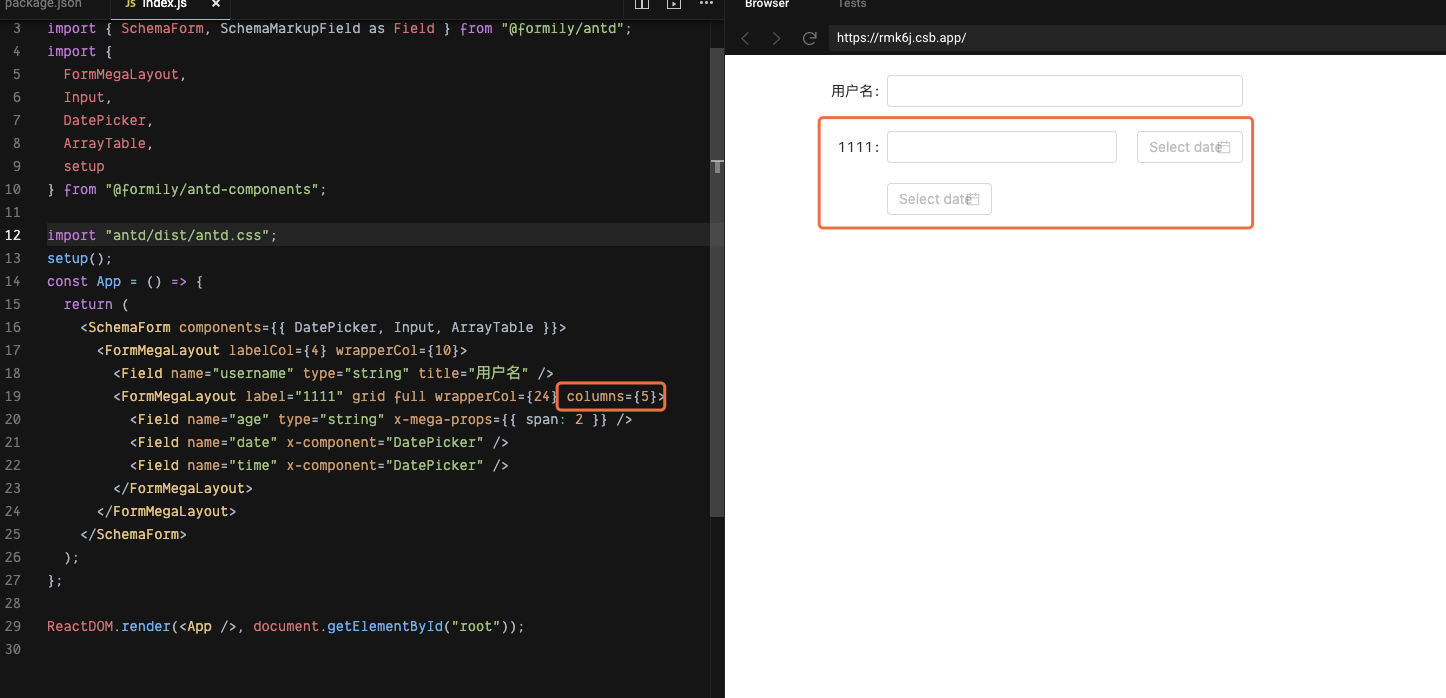Open the more actions ellipsis menu

[705, 5]
